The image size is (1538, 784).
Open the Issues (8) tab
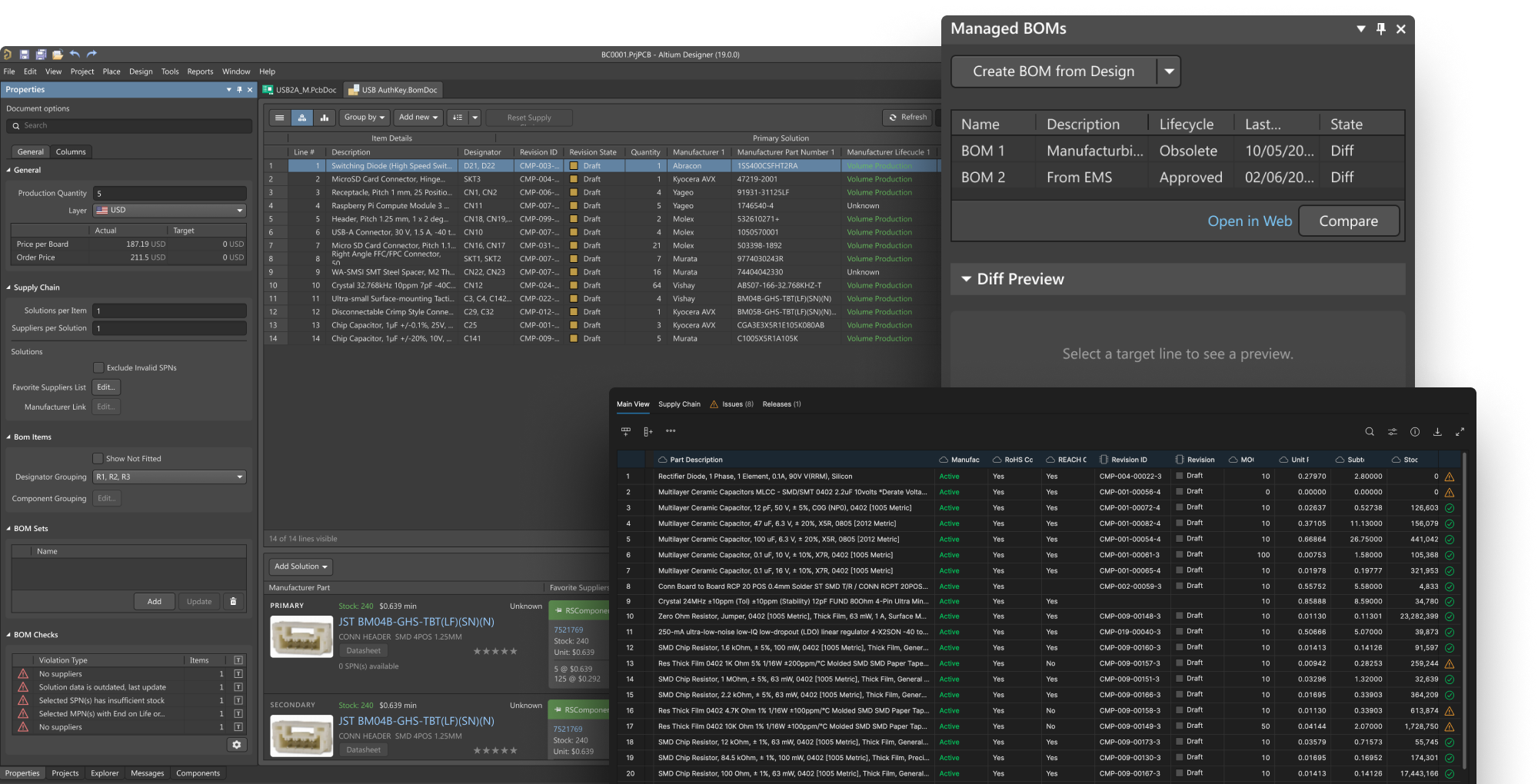tap(731, 404)
